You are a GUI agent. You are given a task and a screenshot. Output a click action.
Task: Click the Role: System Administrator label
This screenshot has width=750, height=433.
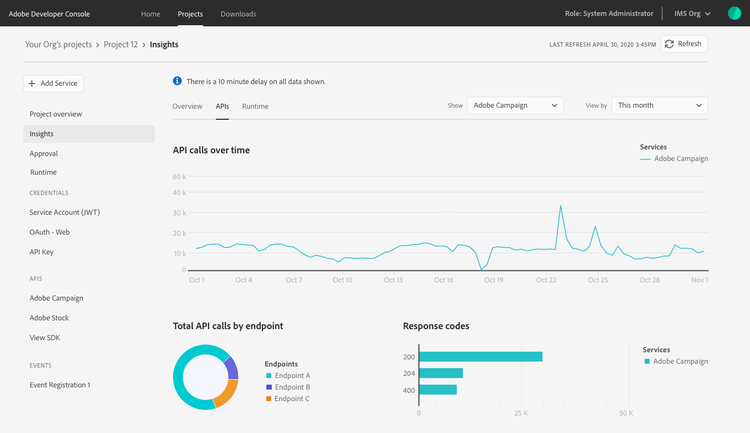pos(608,13)
